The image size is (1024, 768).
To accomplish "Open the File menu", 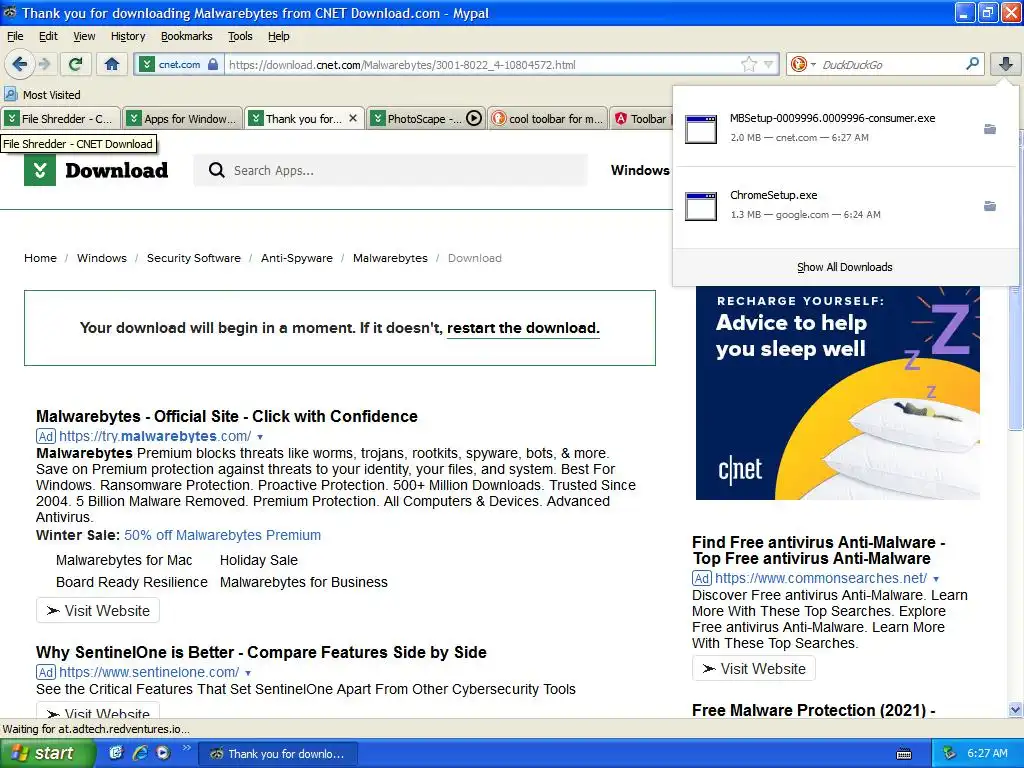I will 15,36.
